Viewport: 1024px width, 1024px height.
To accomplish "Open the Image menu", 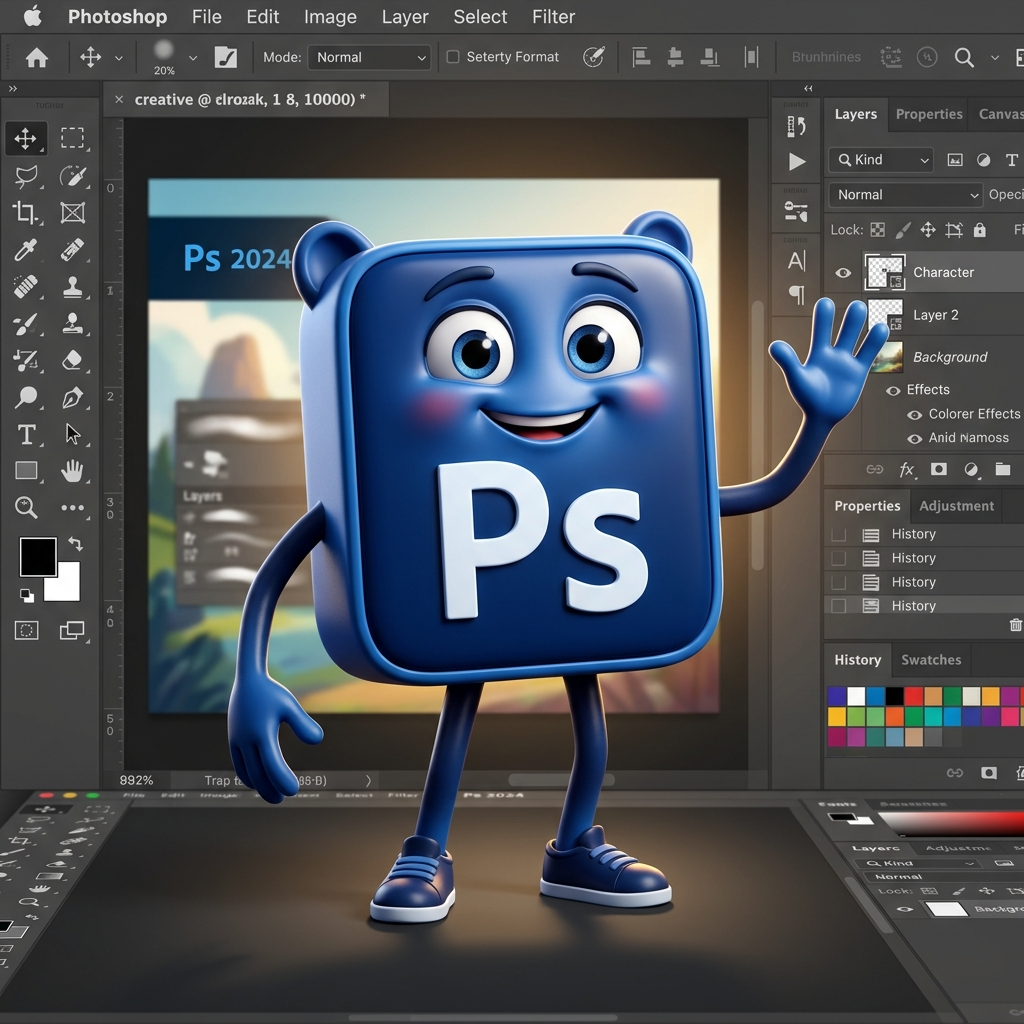I will click(x=330, y=16).
